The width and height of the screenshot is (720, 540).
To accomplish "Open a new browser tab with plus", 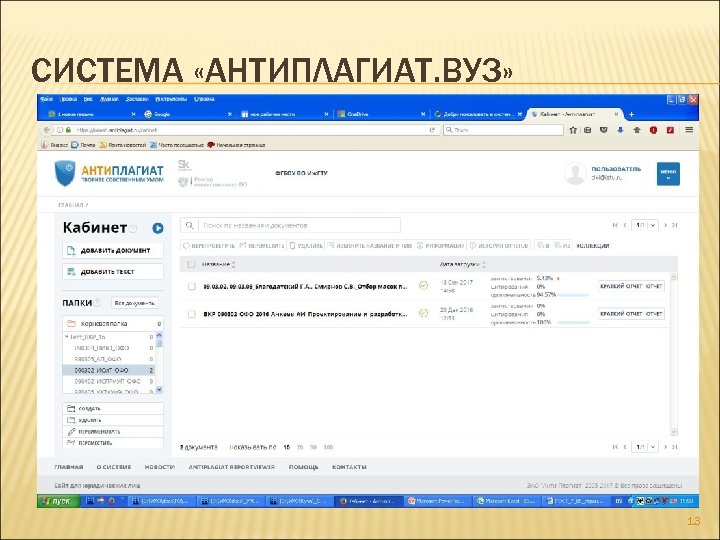I will tap(631, 114).
